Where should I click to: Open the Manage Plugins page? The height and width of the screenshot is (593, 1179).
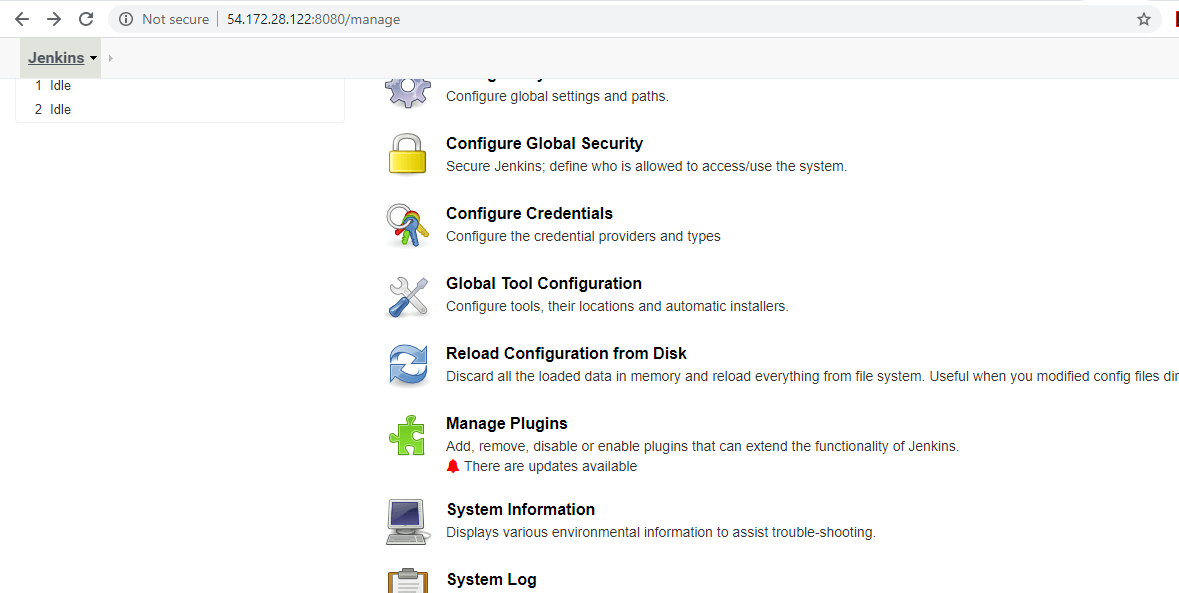(x=506, y=423)
